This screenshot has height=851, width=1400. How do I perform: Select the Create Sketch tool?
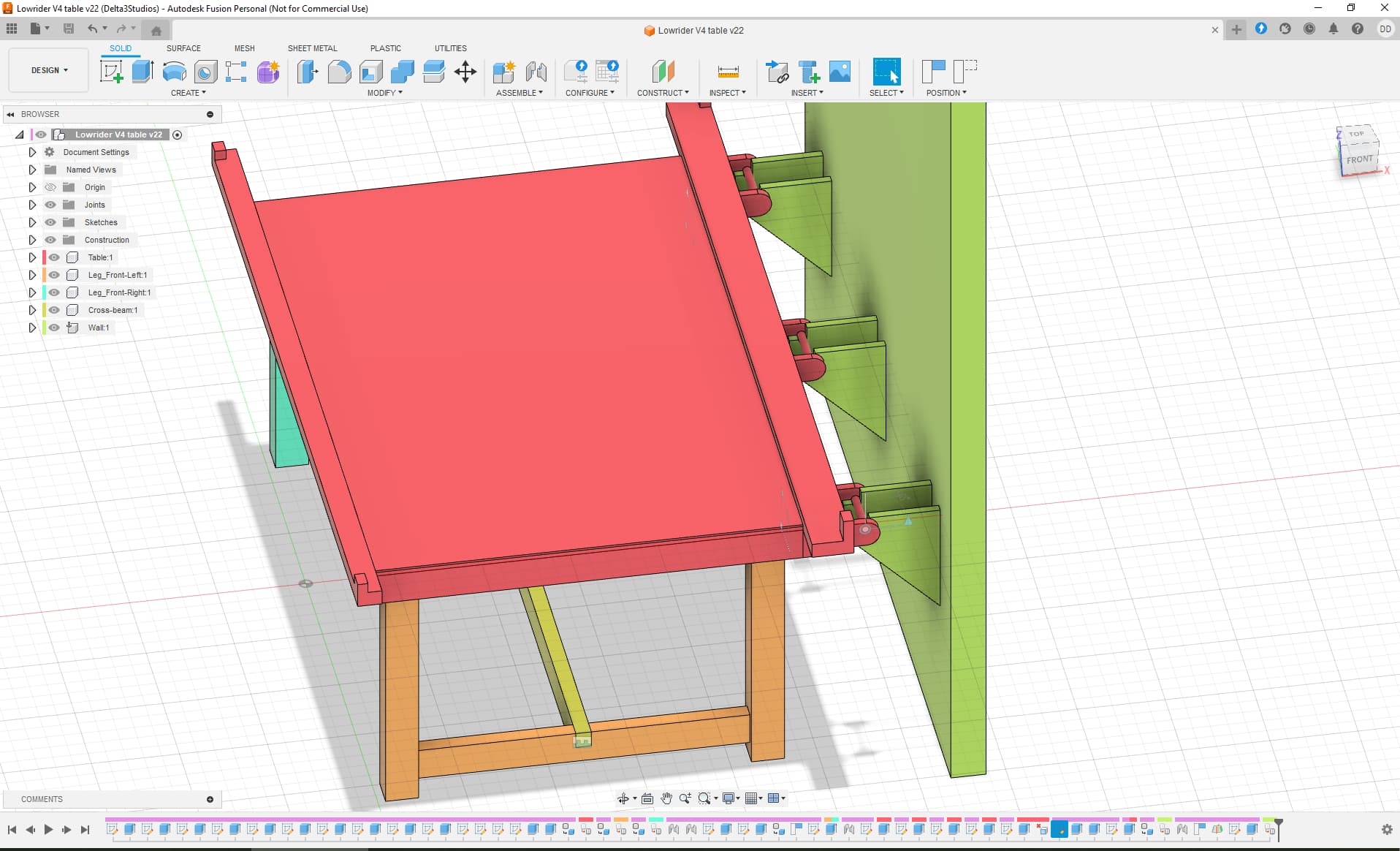[111, 72]
